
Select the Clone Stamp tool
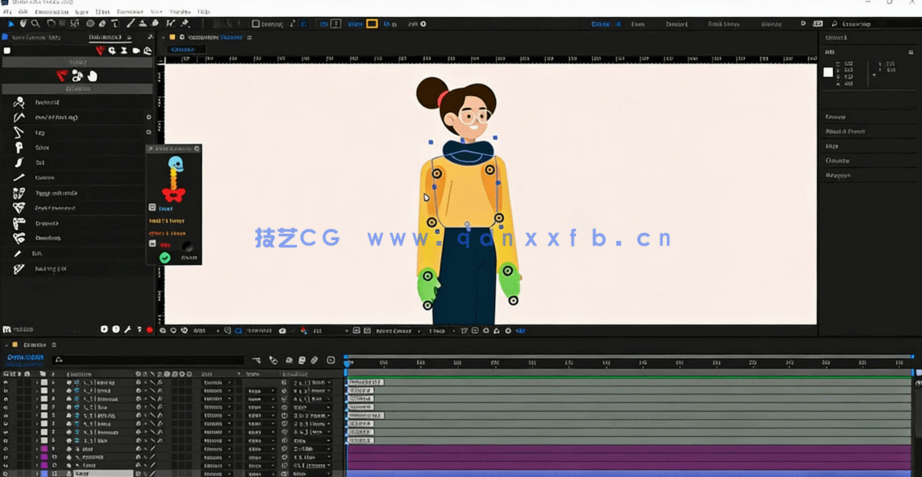143,24
